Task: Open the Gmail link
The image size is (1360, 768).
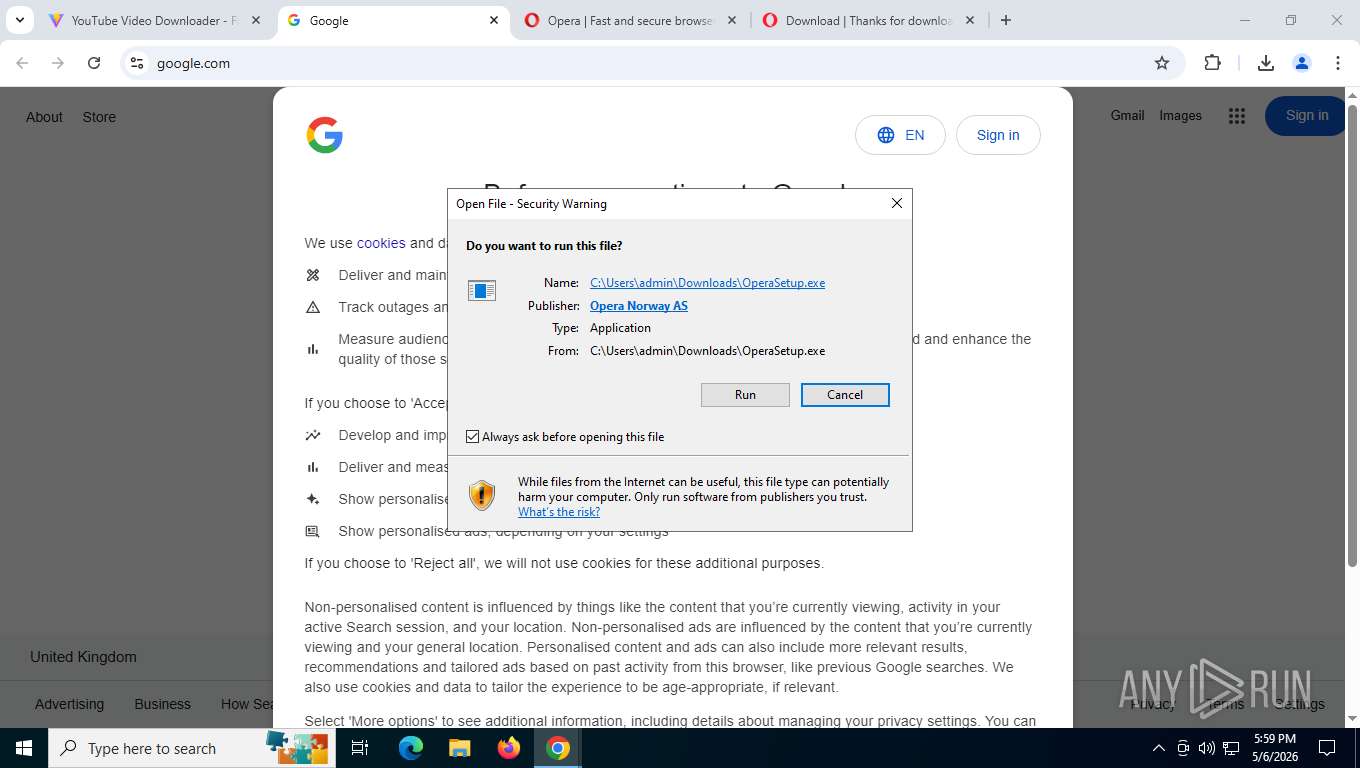Action: click(1127, 116)
